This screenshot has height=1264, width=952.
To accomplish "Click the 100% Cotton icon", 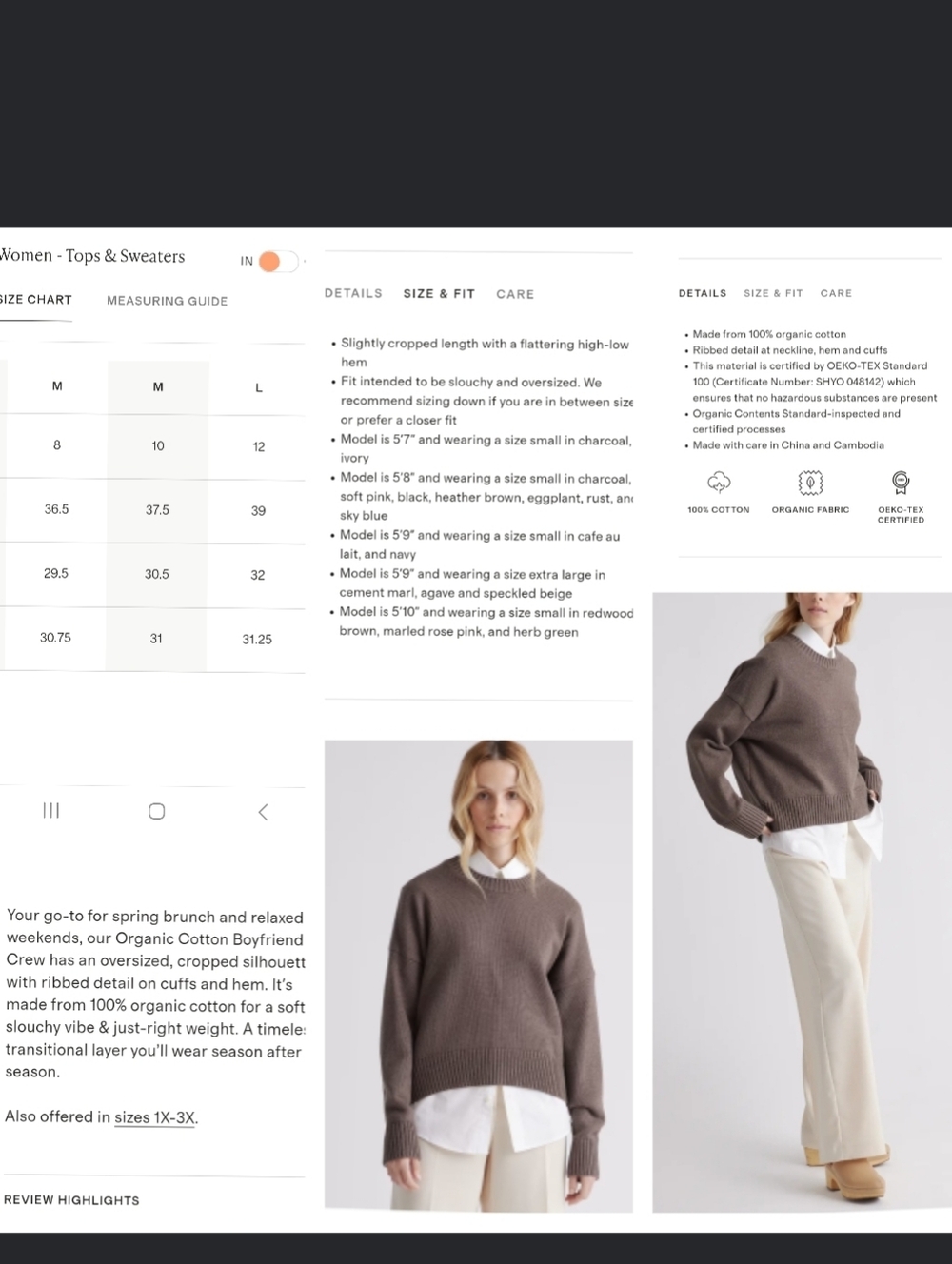I will pyautogui.click(x=719, y=482).
